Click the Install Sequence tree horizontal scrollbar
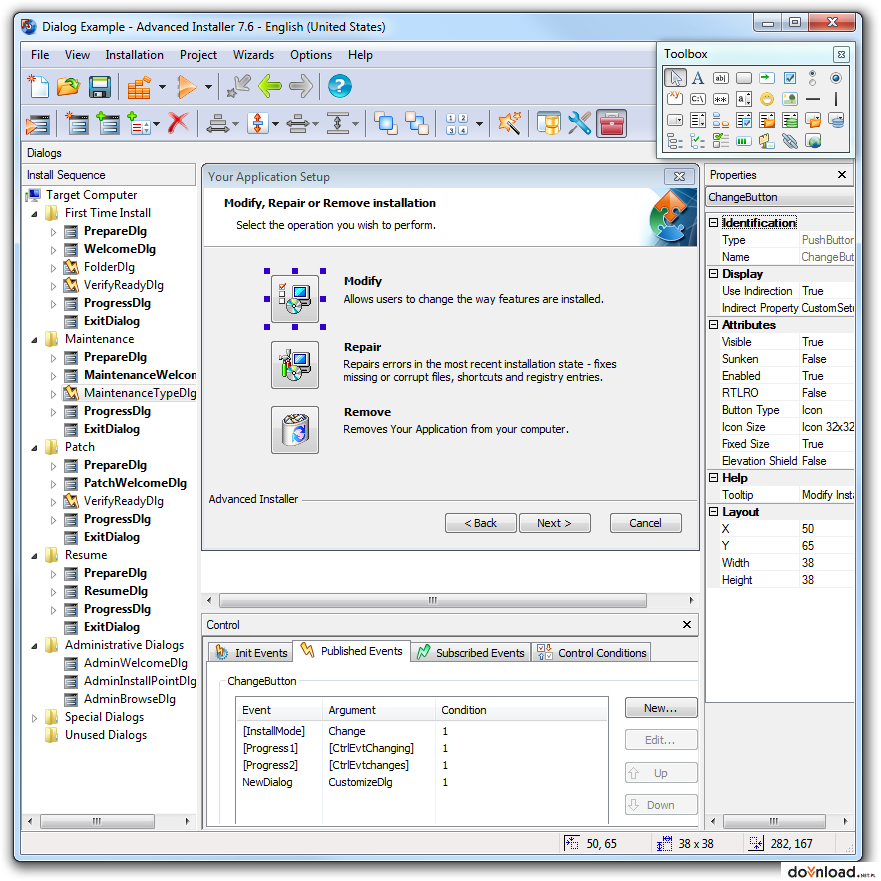This screenshot has height=881, width=881. (98, 821)
